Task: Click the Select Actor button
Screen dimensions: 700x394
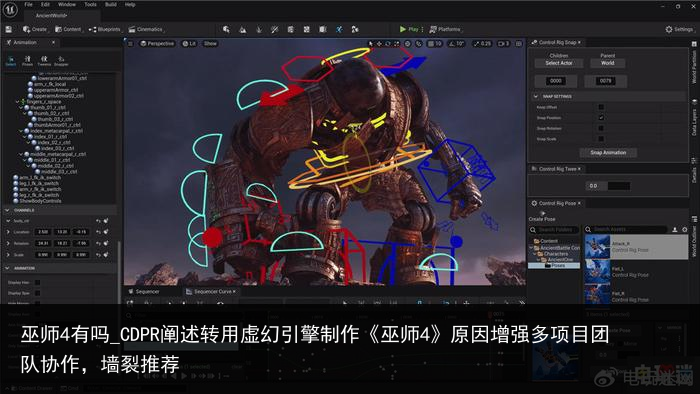Action: coord(558,63)
